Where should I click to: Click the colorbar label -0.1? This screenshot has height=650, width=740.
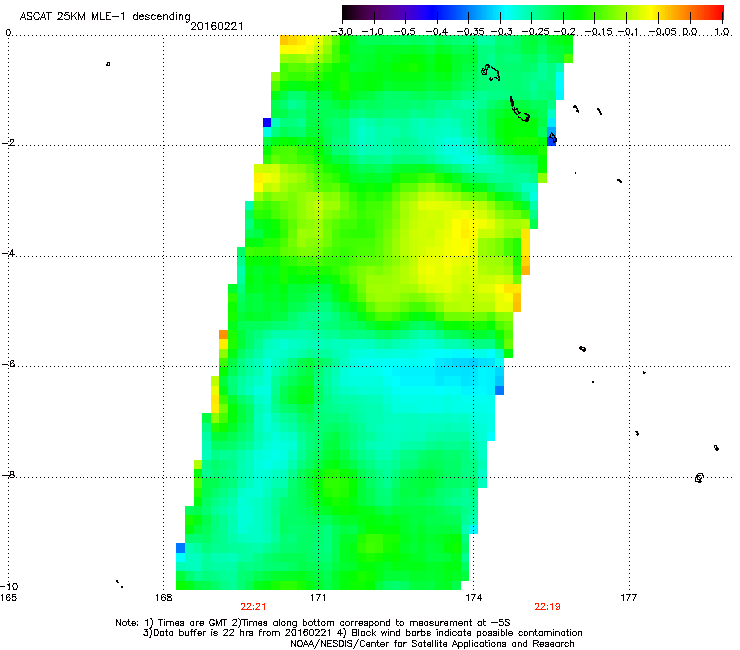click(x=628, y=32)
